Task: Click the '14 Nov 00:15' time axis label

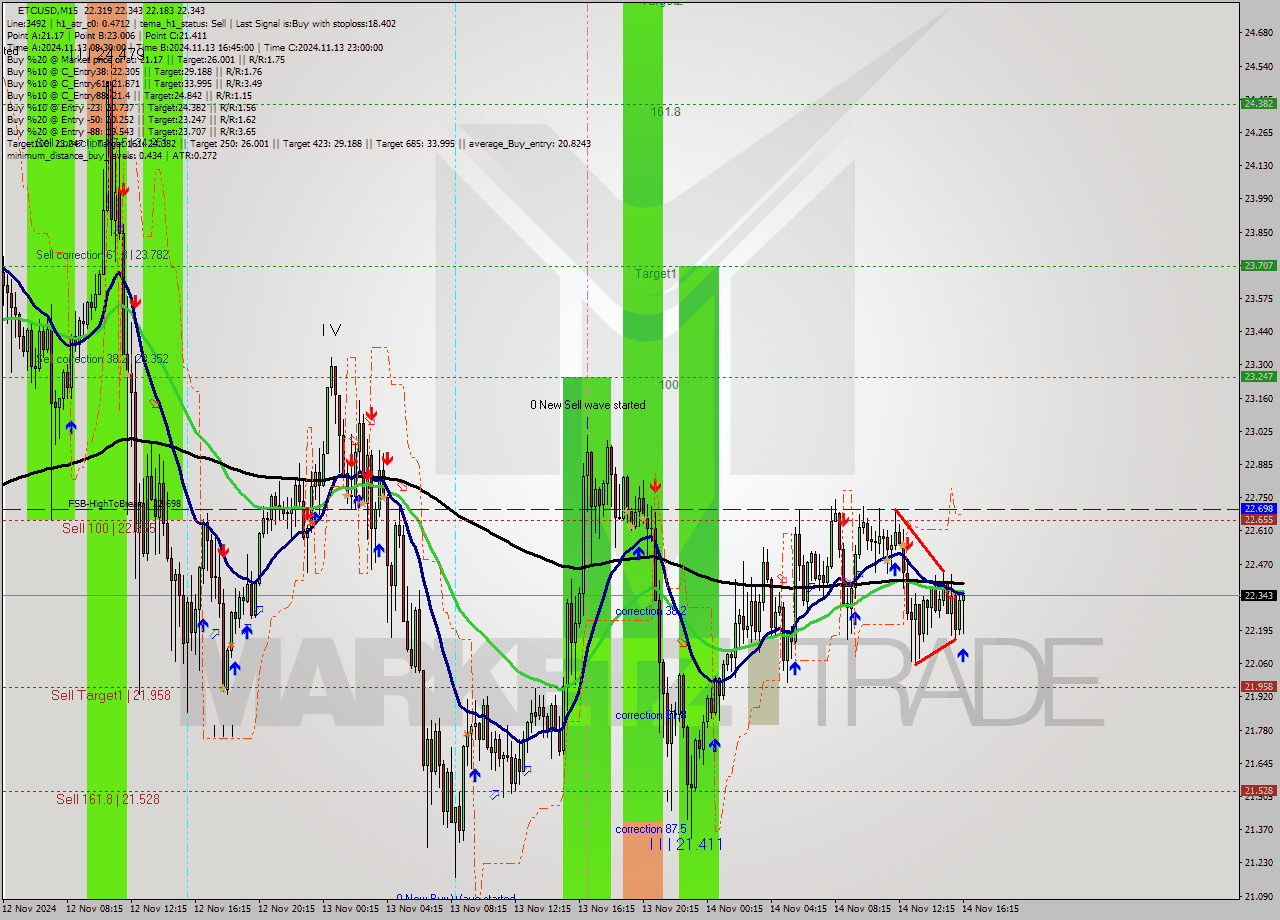Action: tap(734, 909)
